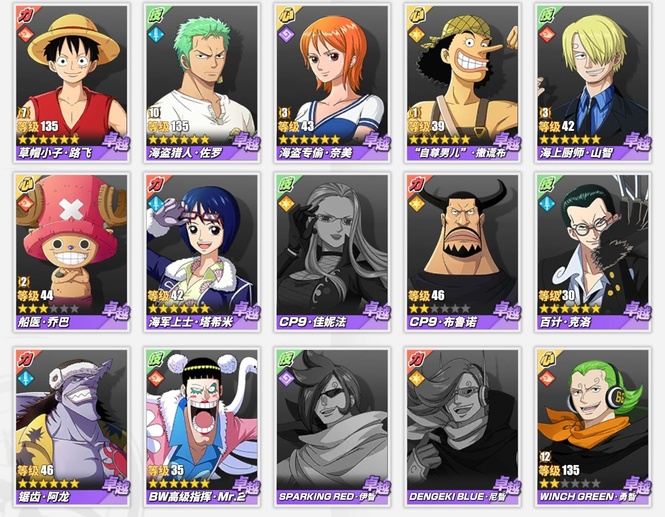Open the Kuro card with glasses
The image size is (665, 517).
tap(593, 252)
